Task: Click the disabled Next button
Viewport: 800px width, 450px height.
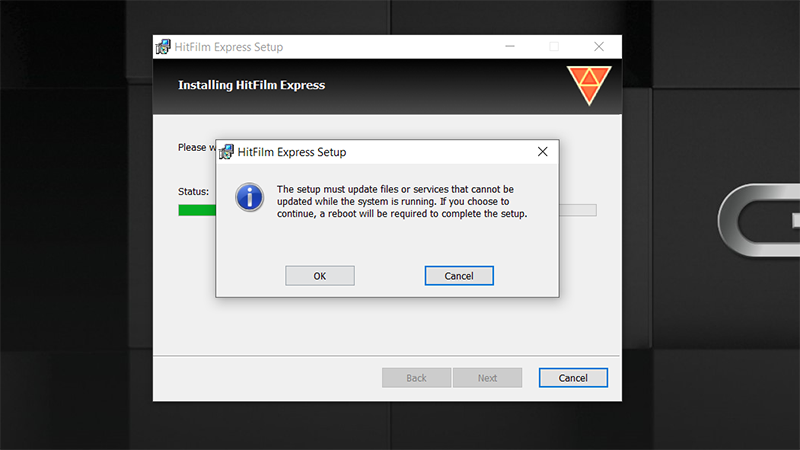Action: click(487, 378)
